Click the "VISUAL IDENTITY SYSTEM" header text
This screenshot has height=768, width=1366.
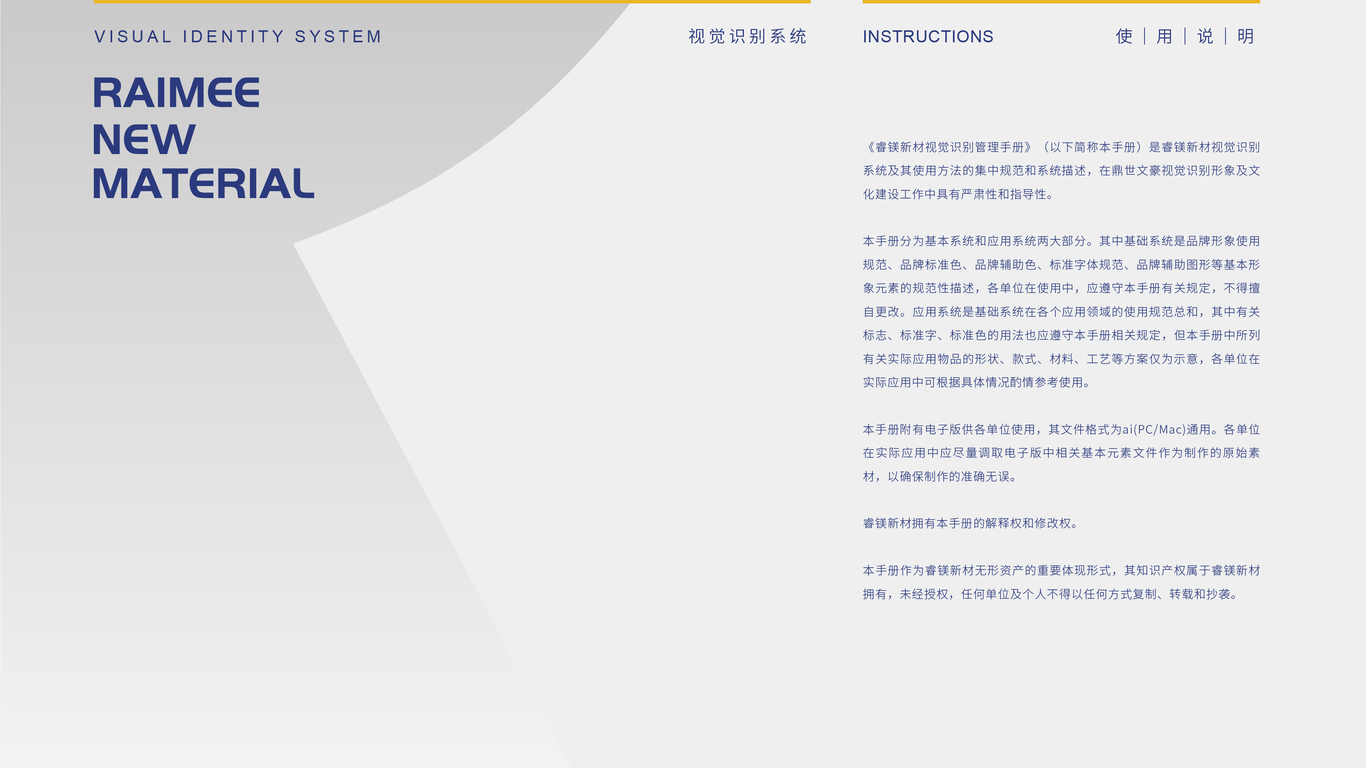click(x=238, y=36)
